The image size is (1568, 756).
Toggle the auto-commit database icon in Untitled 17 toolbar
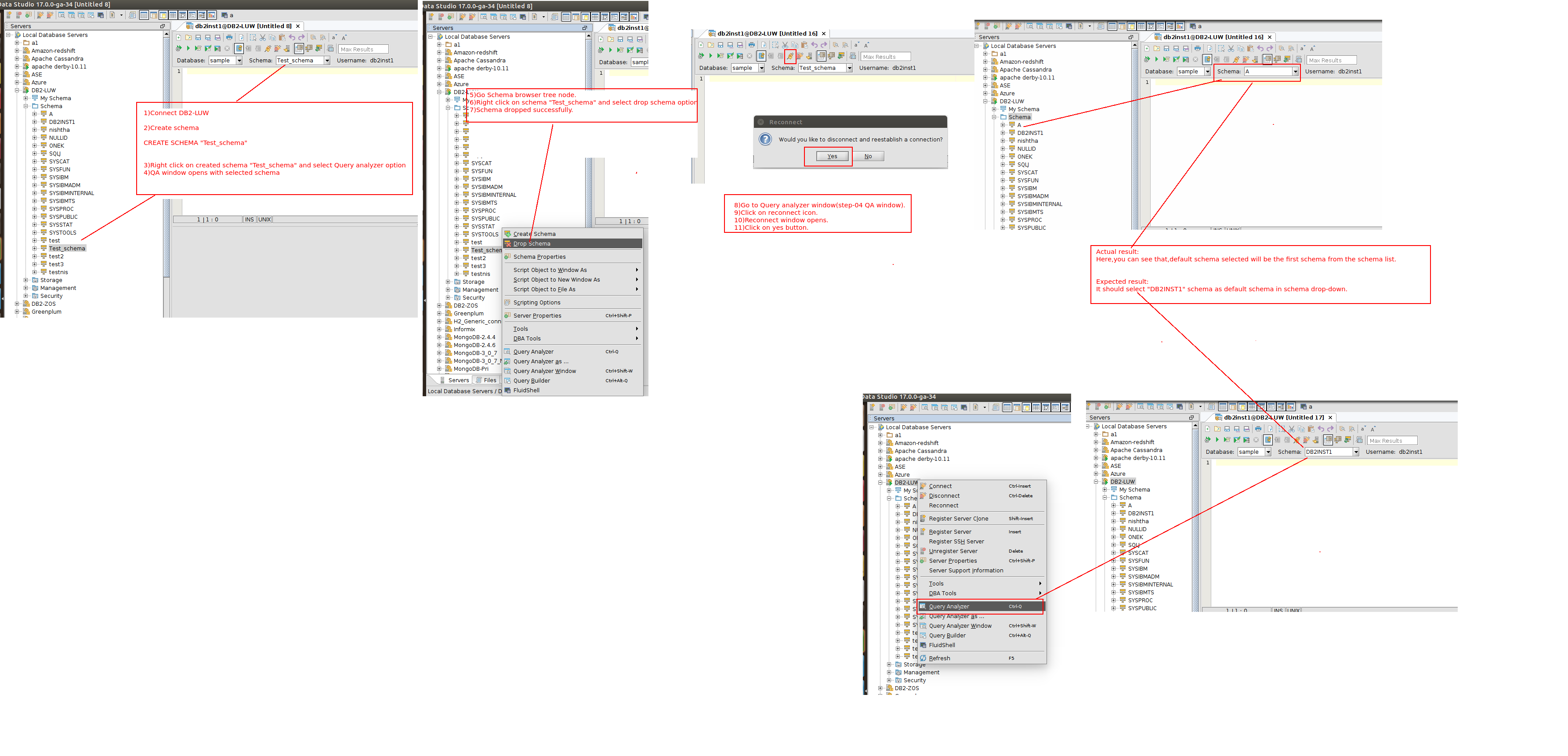coord(1268,440)
